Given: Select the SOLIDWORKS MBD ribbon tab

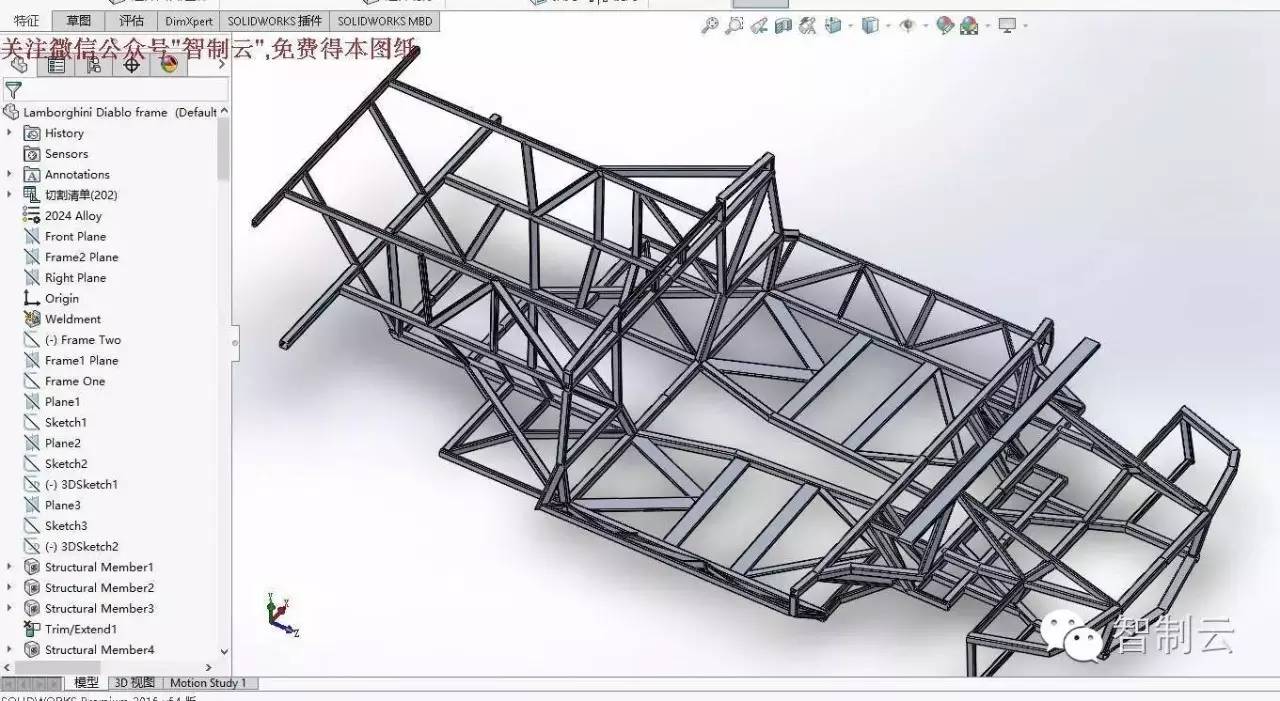Looking at the screenshot, I should pos(385,21).
